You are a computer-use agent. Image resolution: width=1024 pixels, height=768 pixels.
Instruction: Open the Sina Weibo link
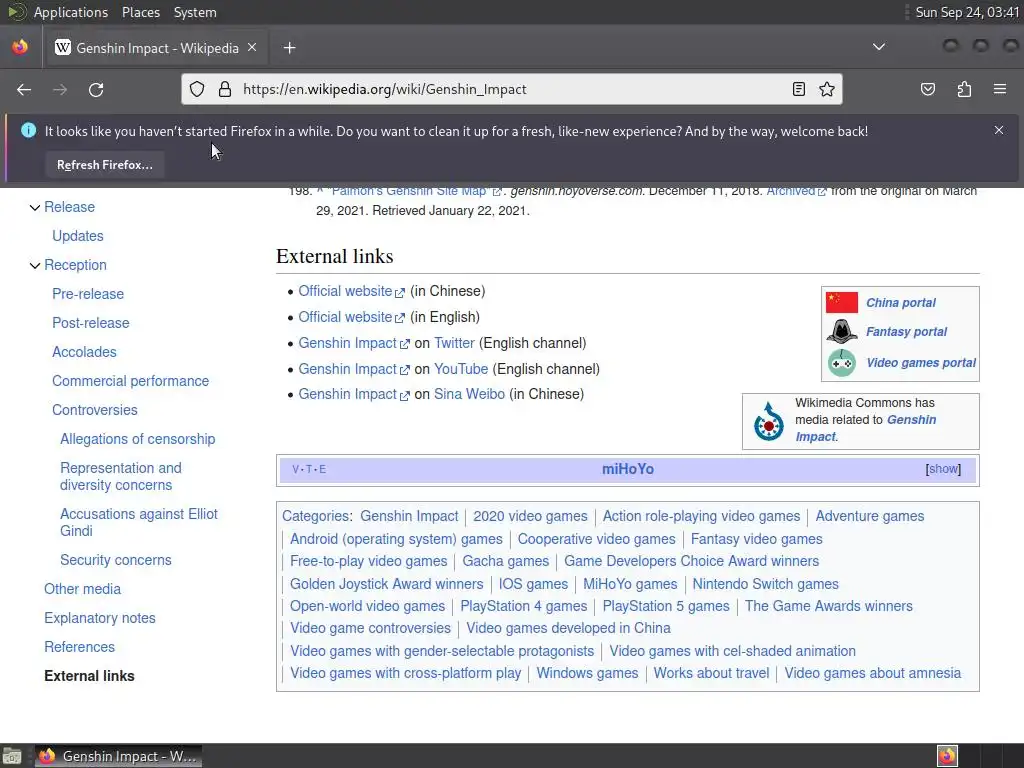(x=469, y=394)
